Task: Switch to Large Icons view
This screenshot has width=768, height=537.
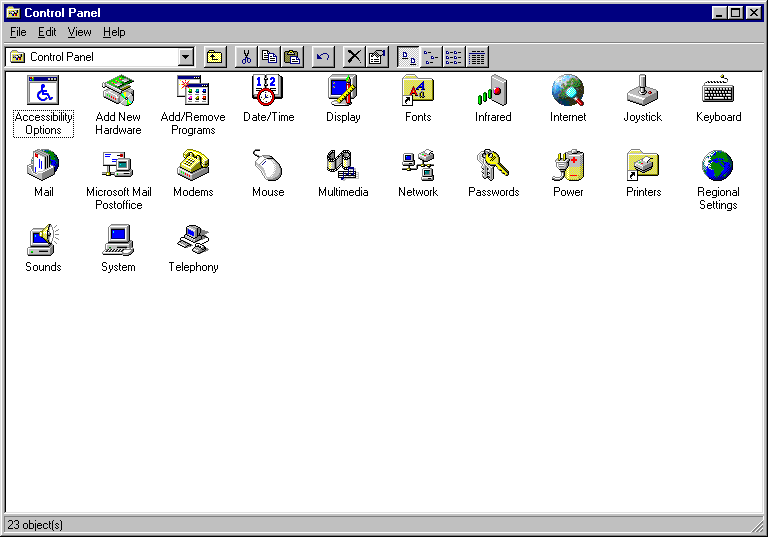Action: [x=408, y=57]
